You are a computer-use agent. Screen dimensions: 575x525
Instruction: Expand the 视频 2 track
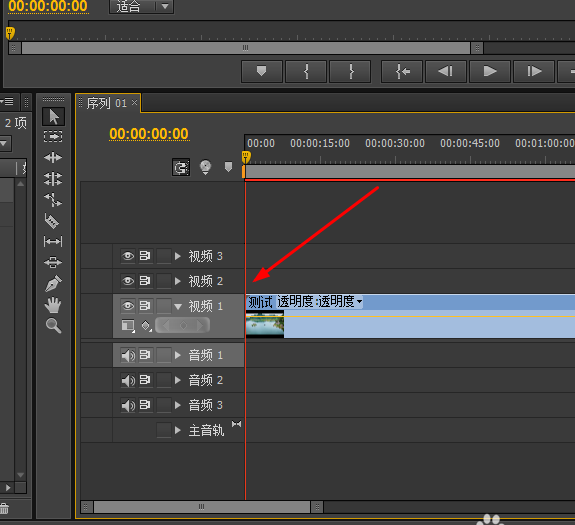[x=178, y=281]
